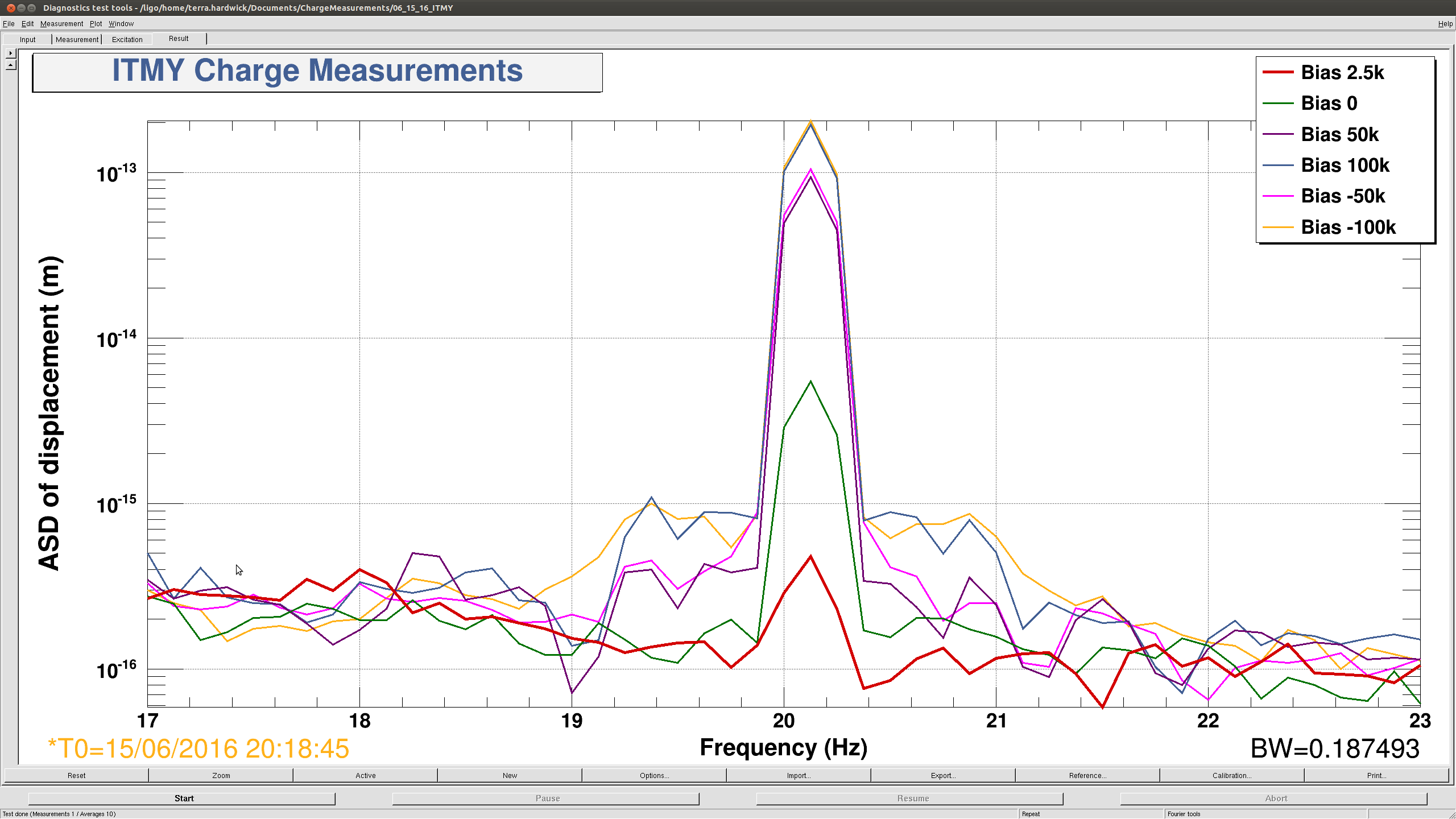
Task: Start the measurement
Action: [182, 799]
